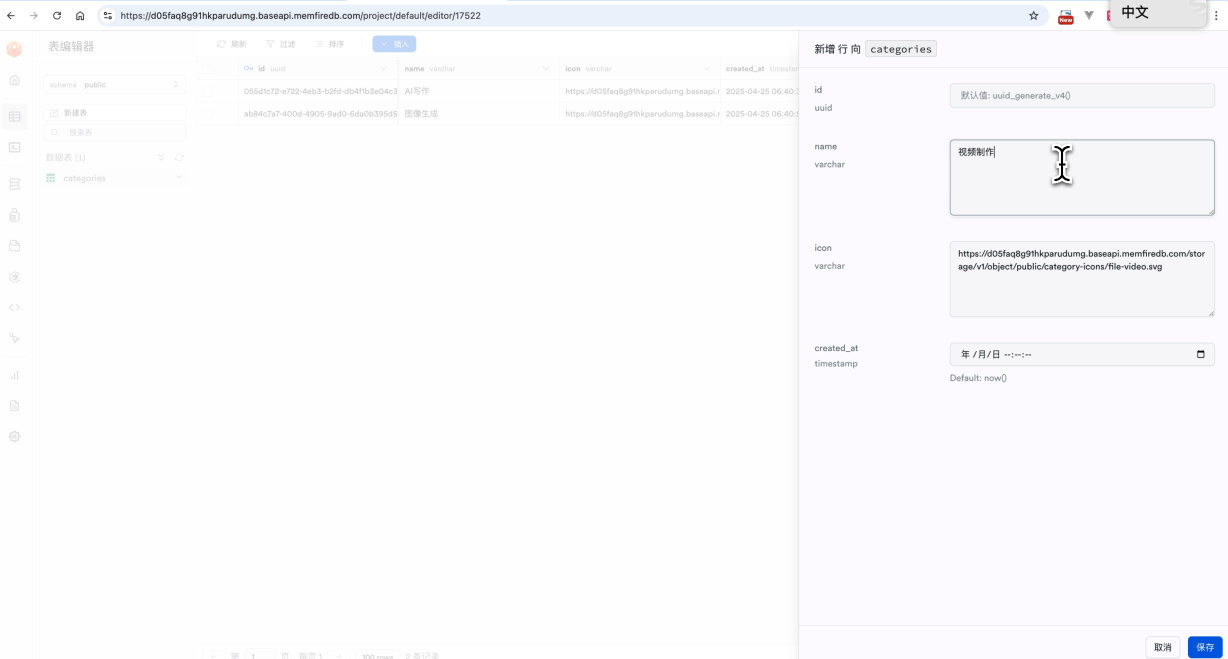This screenshot has height=659, width=1228.
Task: Click 取消 to cancel adding row
Action: tap(1162, 647)
